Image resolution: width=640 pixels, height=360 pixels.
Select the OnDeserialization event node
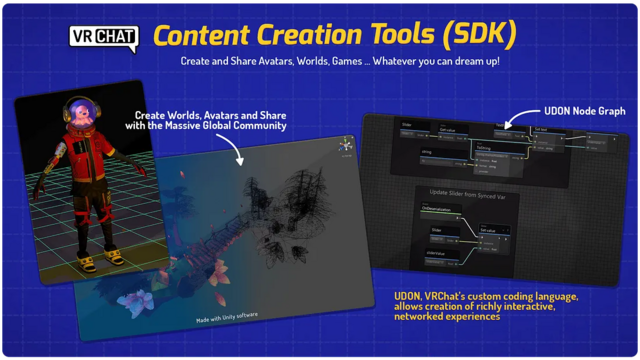441,210
